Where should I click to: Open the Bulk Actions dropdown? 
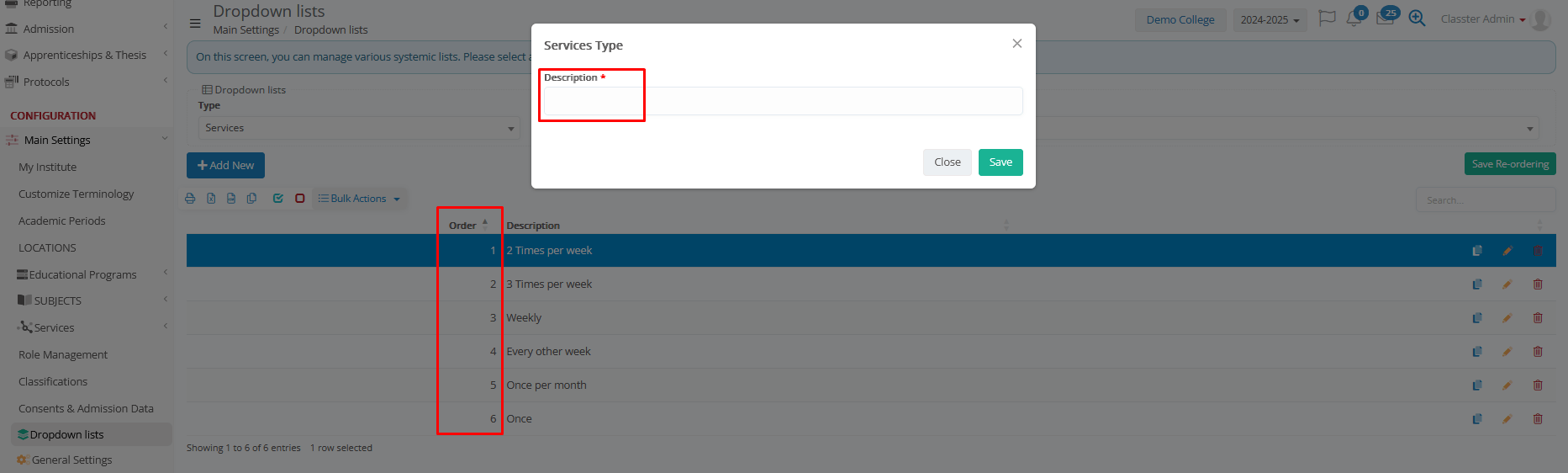[359, 199]
